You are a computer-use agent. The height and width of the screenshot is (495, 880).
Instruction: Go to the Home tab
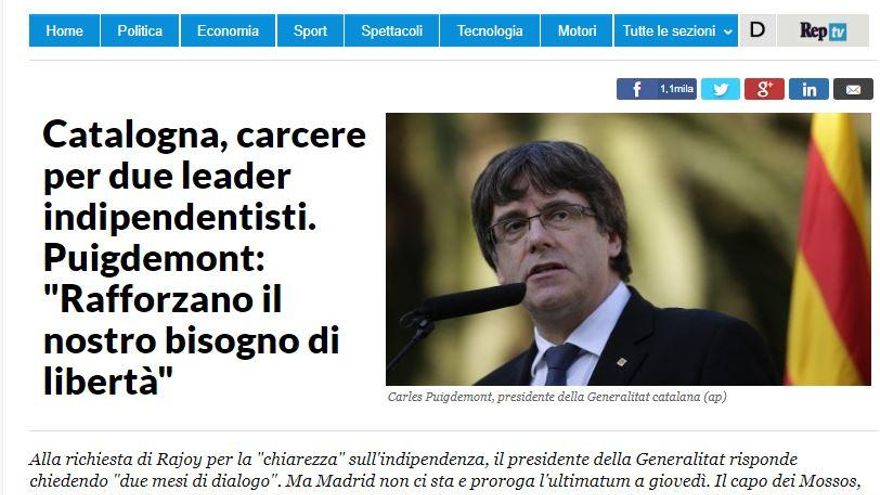coord(65,30)
